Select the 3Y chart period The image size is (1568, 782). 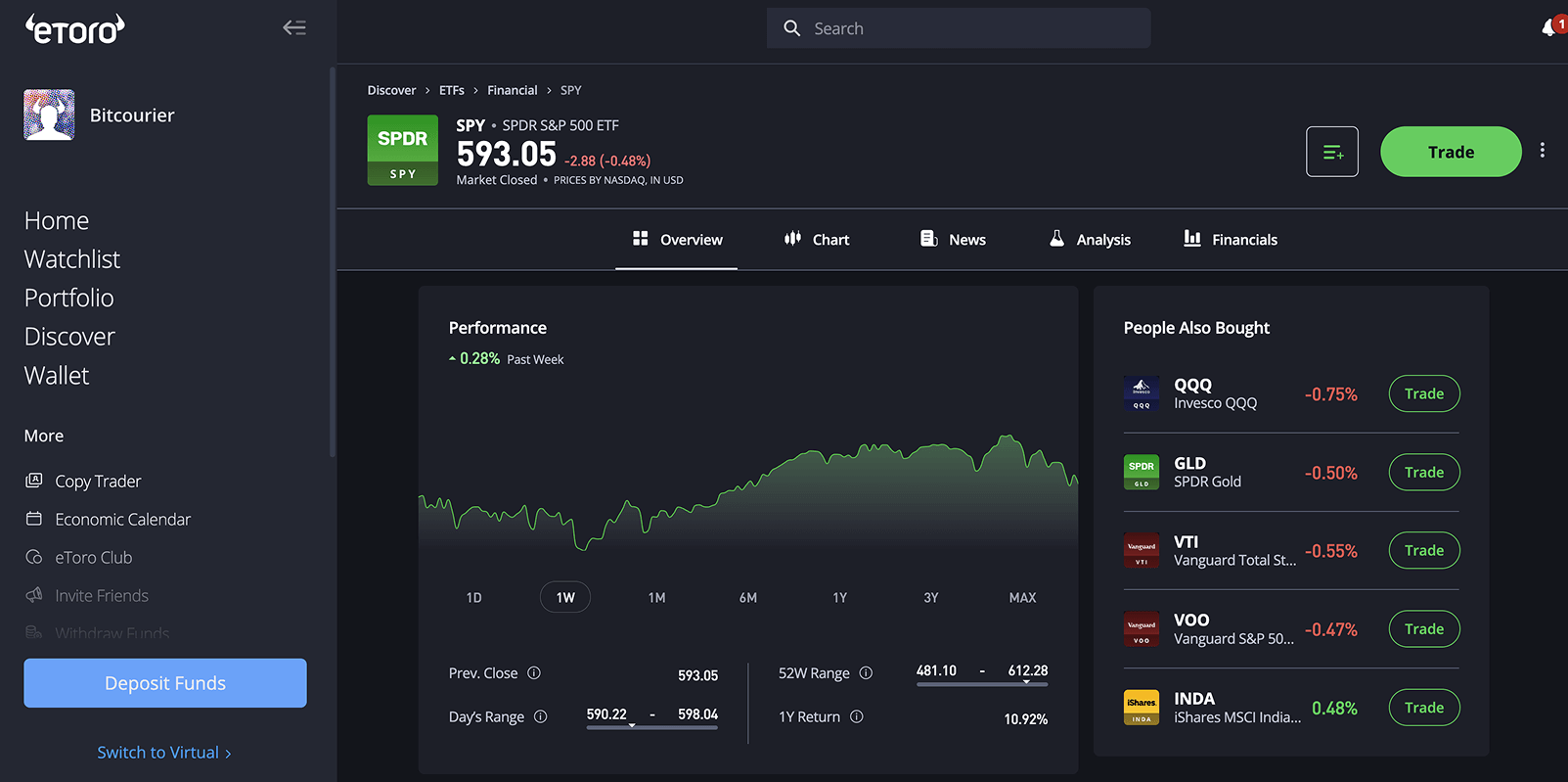click(931, 597)
